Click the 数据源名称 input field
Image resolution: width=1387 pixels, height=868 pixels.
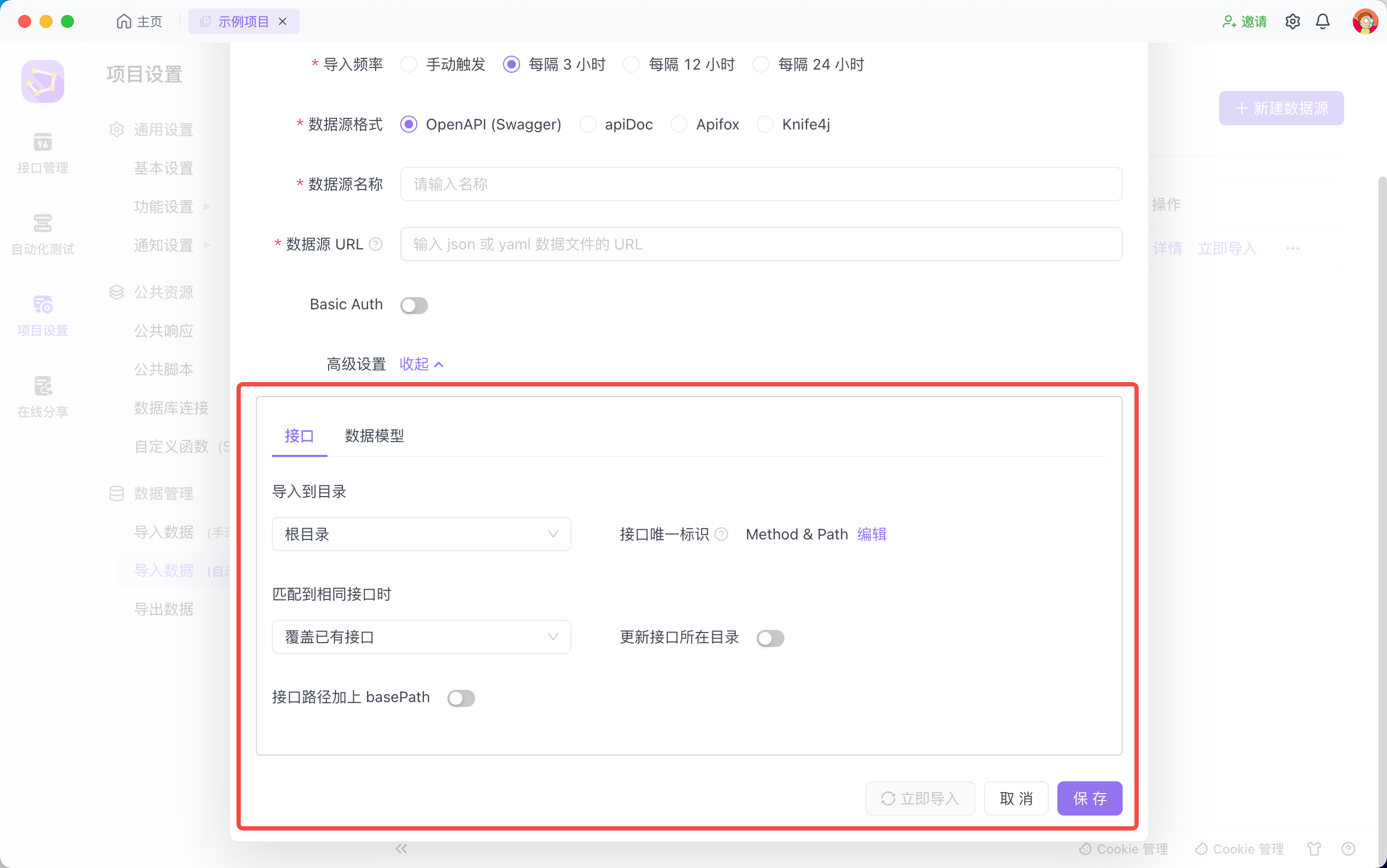pos(760,184)
